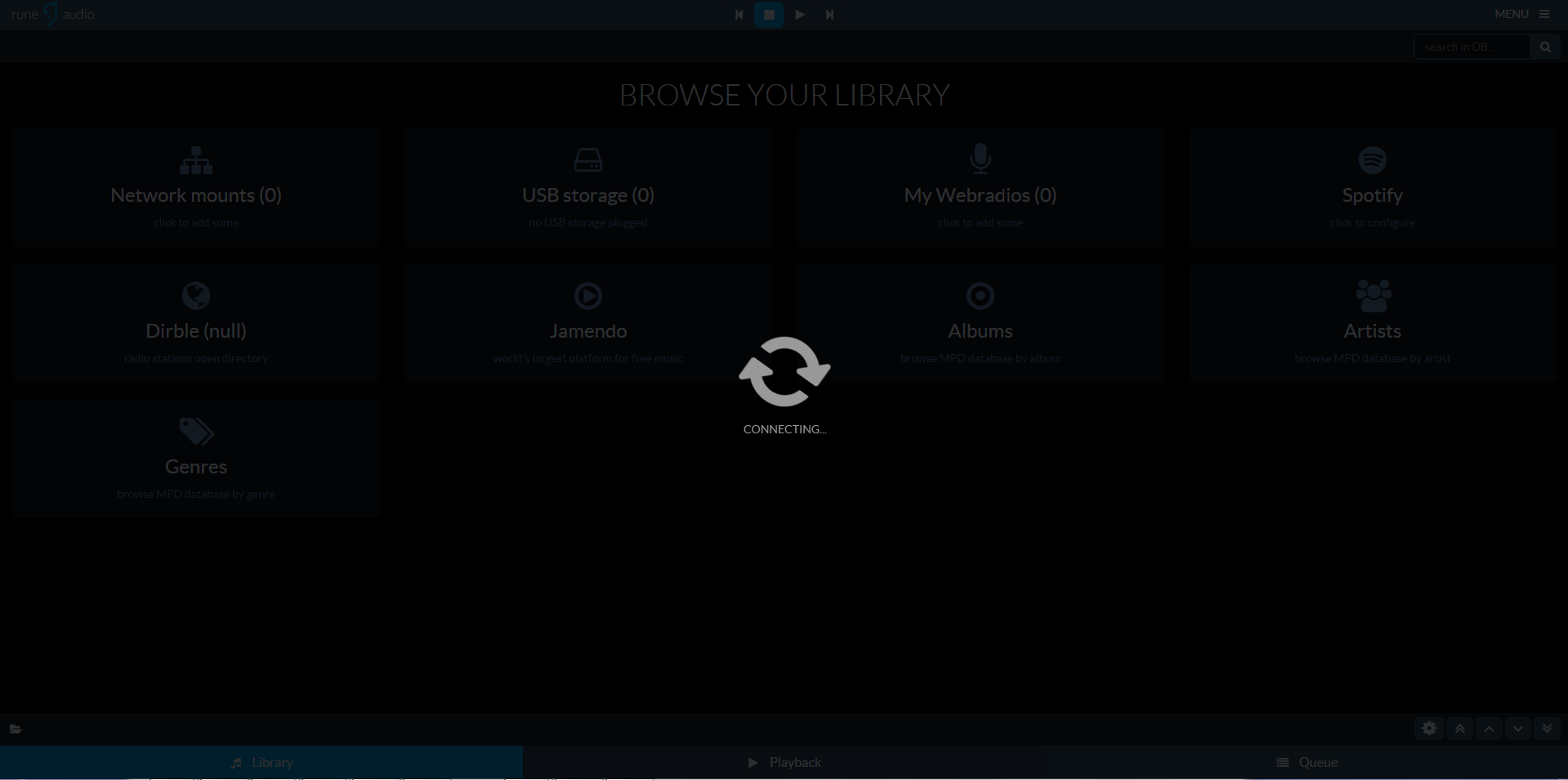
Task: Open My Webradios microphone tile
Action: 980,187
